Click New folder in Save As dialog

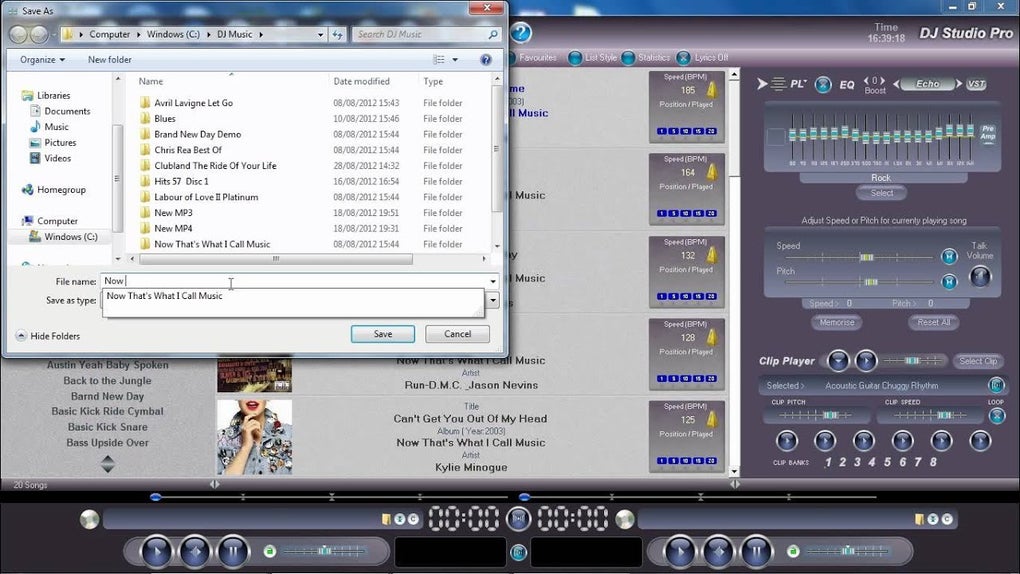(109, 59)
